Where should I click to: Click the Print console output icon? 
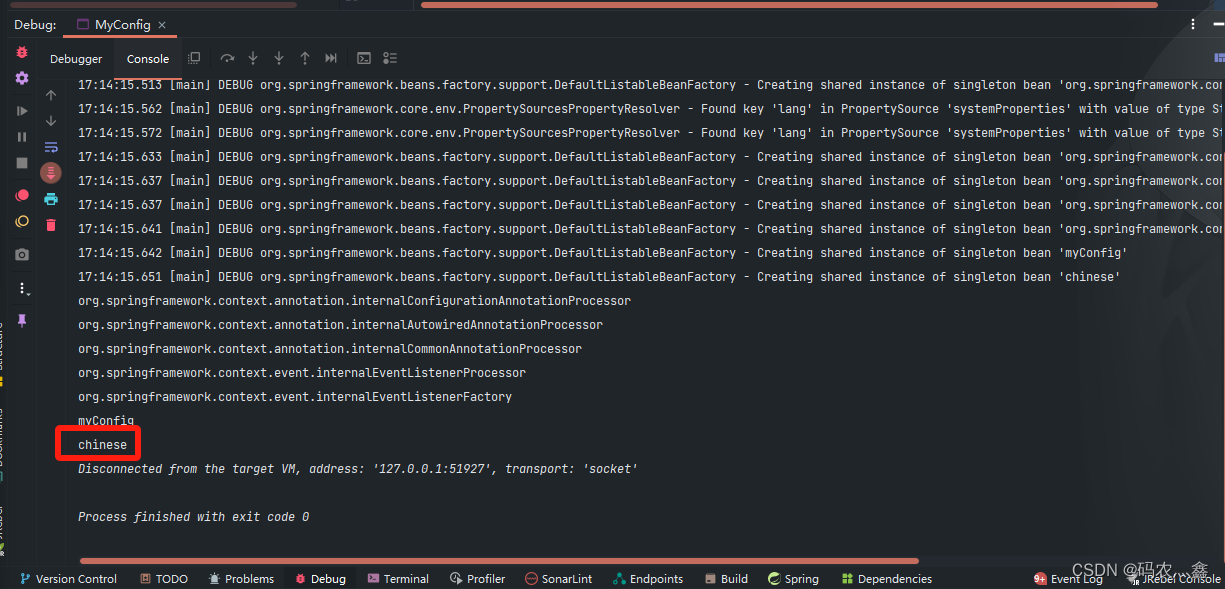(x=51, y=199)
